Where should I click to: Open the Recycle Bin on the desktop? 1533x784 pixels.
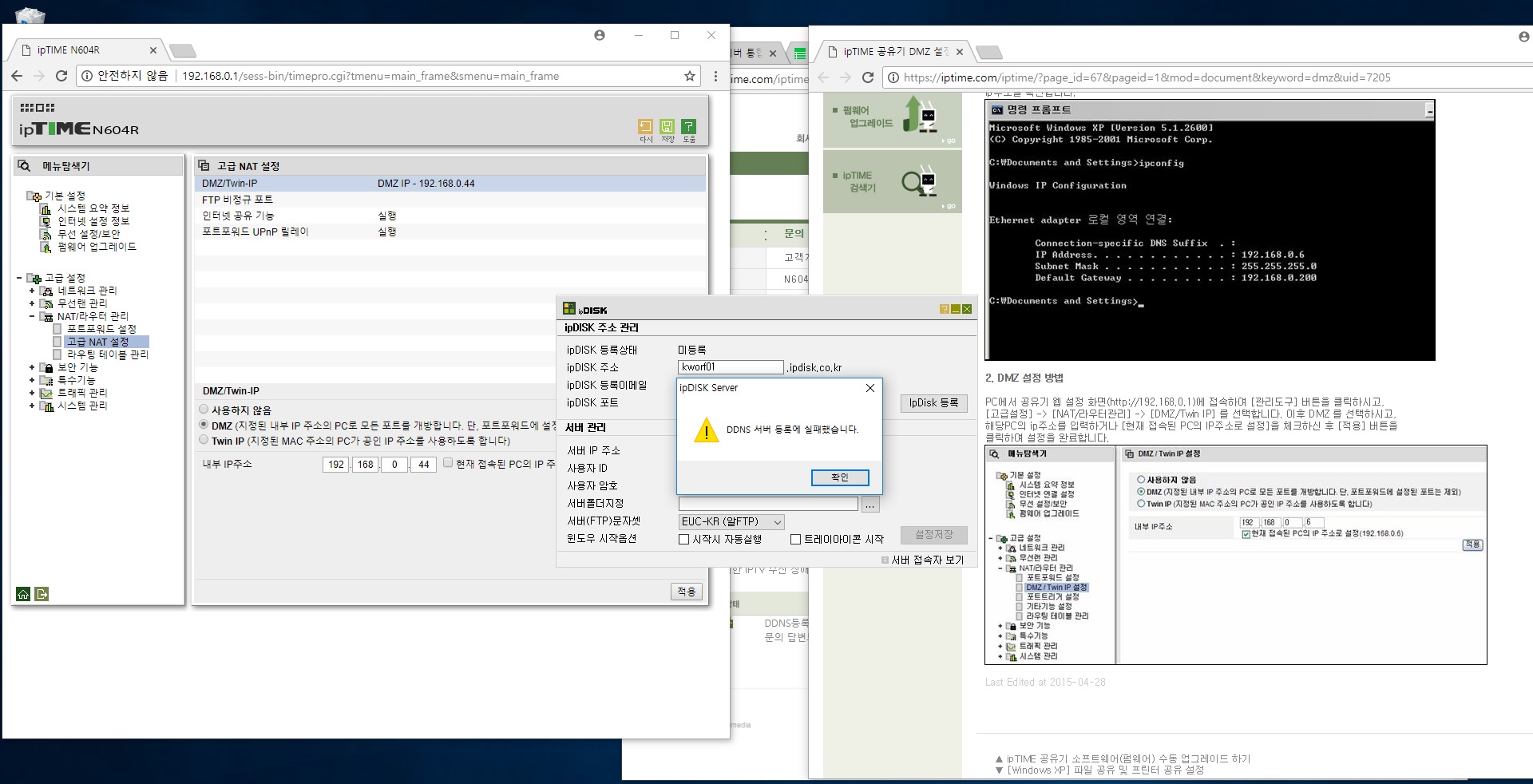(x=30, y=14)
